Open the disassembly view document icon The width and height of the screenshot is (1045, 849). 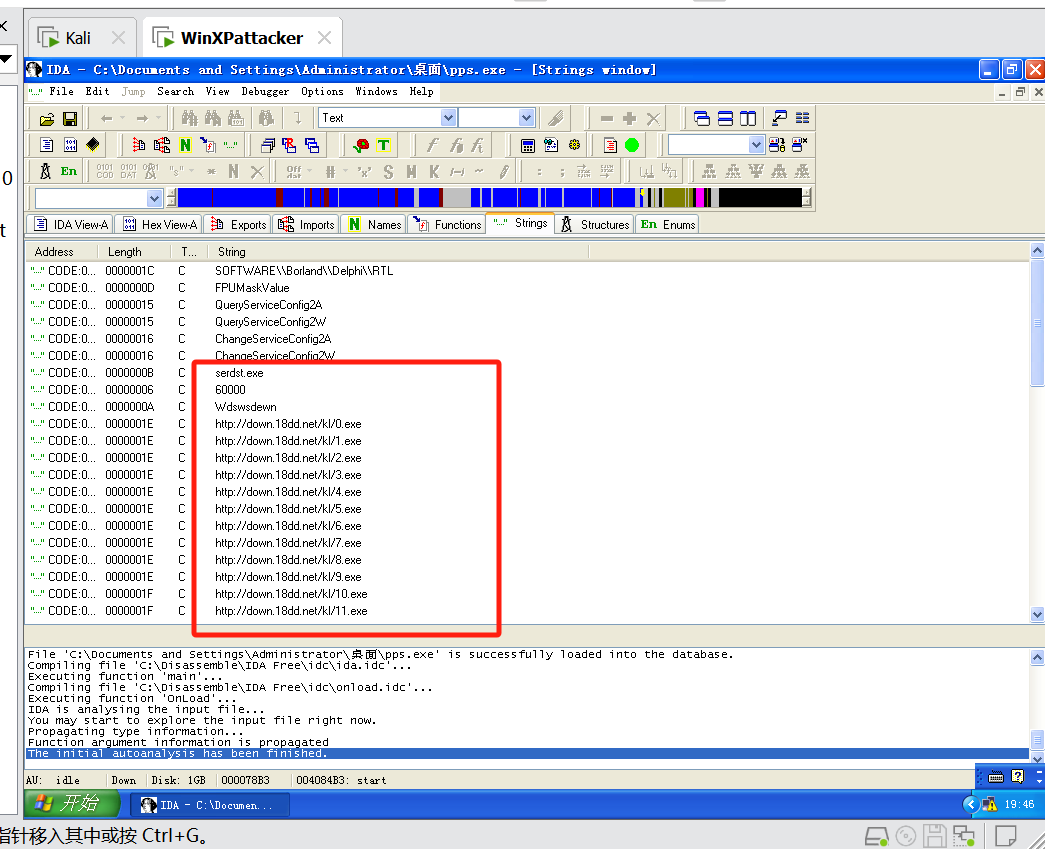pos(47,145)
